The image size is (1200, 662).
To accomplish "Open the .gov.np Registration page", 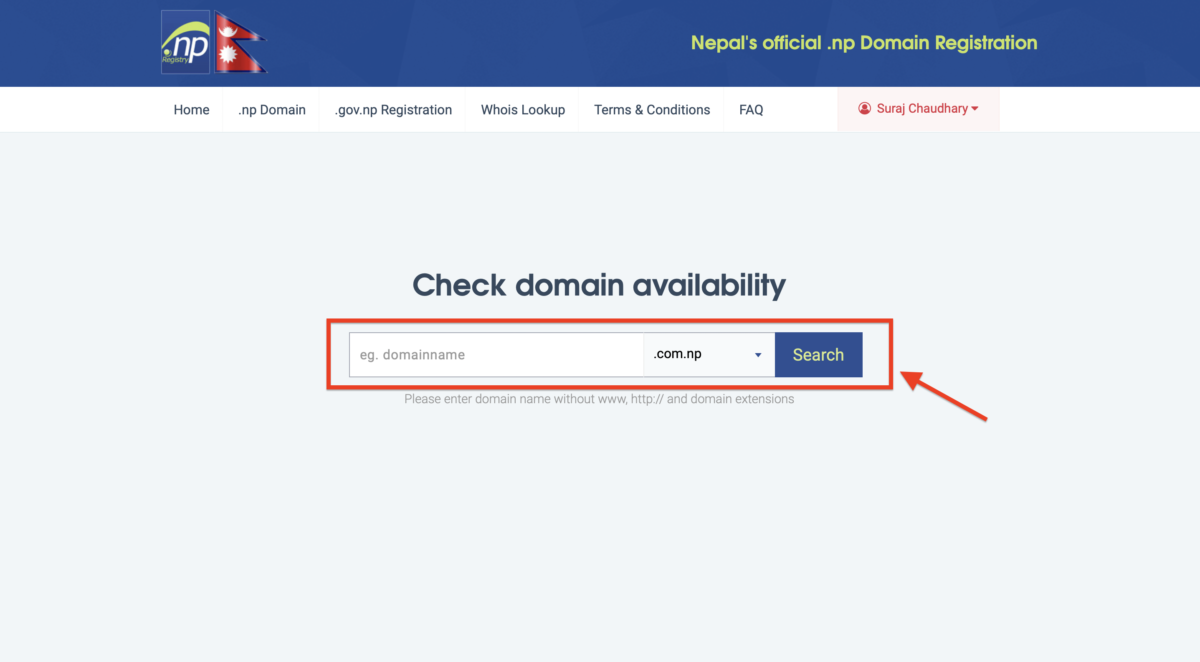I will tap(392, 109).
